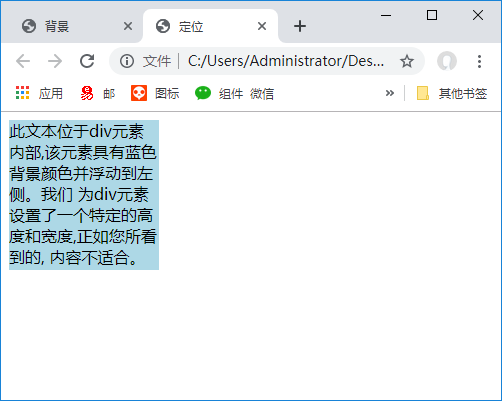This screenshot has width=502, height=401.
Task: Open the 组件 微信 bookmark
Action: point(234,93)
